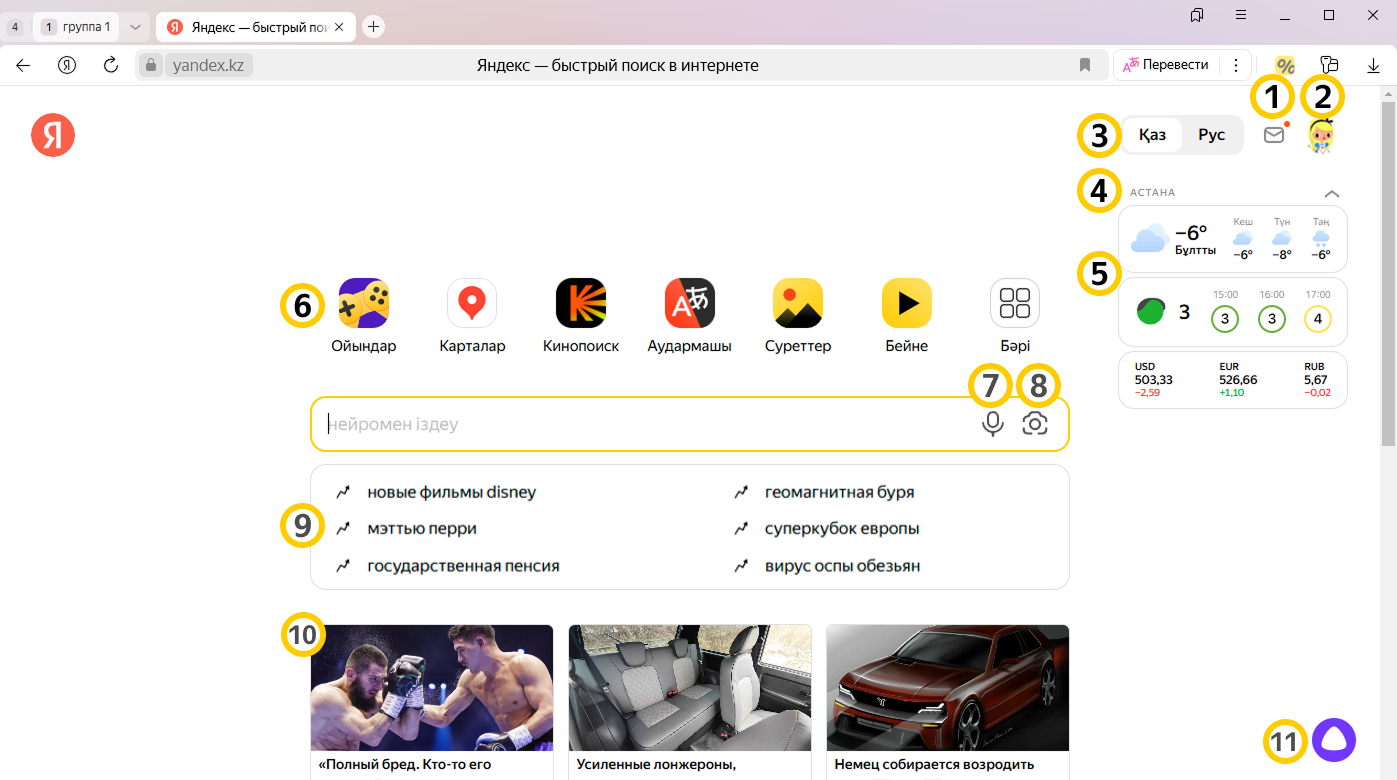Open Суреттер images icon
1397x780 pixels.
click(798, 303)
